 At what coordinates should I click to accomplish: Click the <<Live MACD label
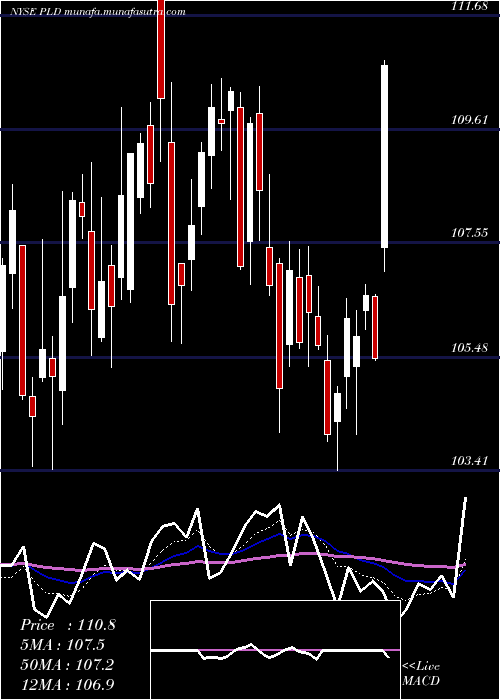point(421,673)
